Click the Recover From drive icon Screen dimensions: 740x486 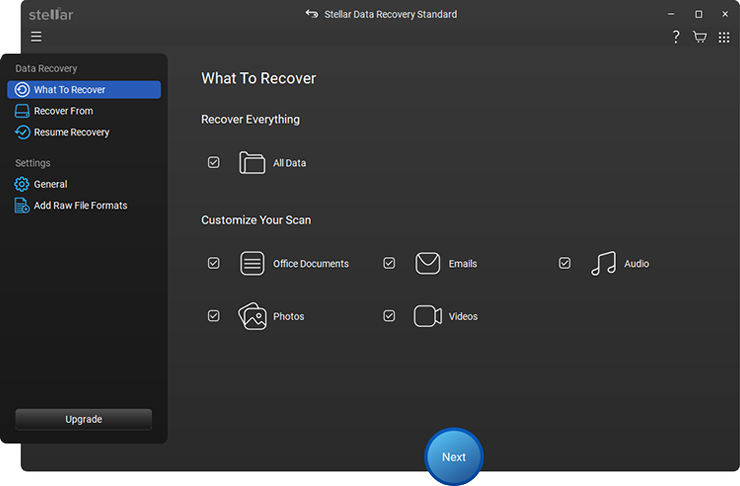click(x=22, y=111)
